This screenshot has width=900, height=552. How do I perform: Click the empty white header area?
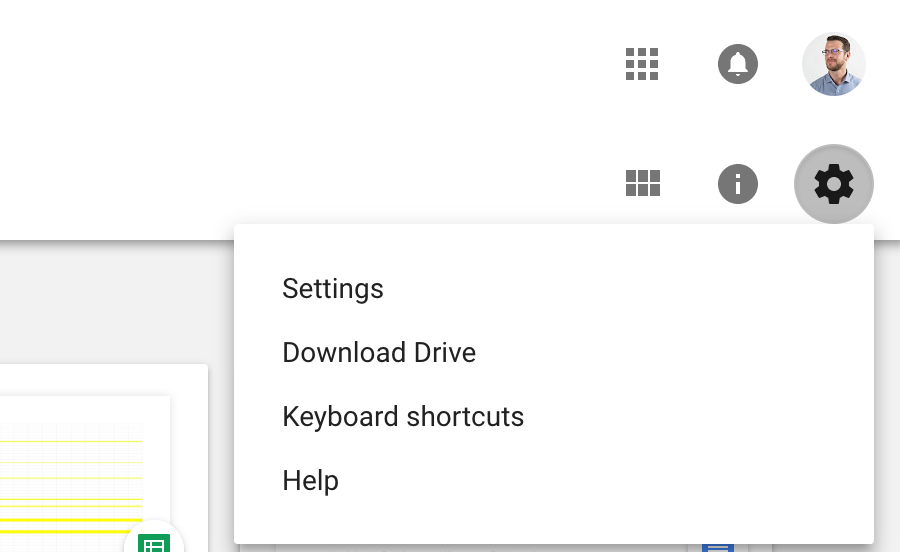coord(287,115)
